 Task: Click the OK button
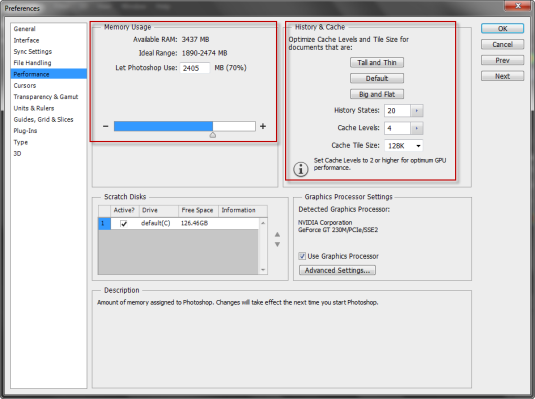click(x=502, y=29)
